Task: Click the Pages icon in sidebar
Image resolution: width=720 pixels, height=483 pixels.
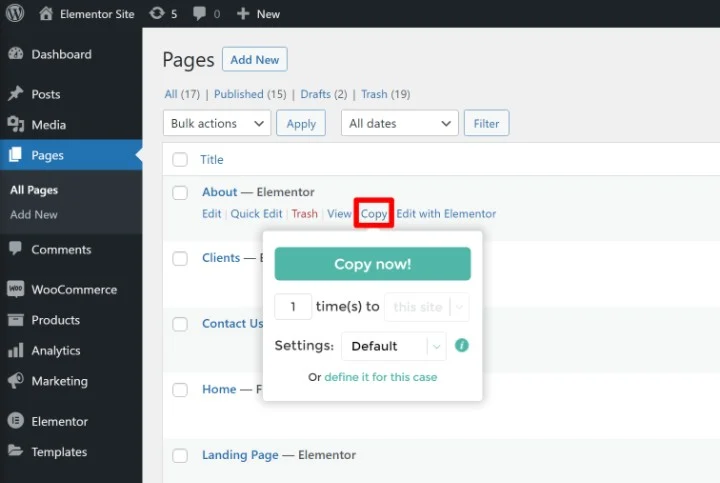Action: click(16, 155)
